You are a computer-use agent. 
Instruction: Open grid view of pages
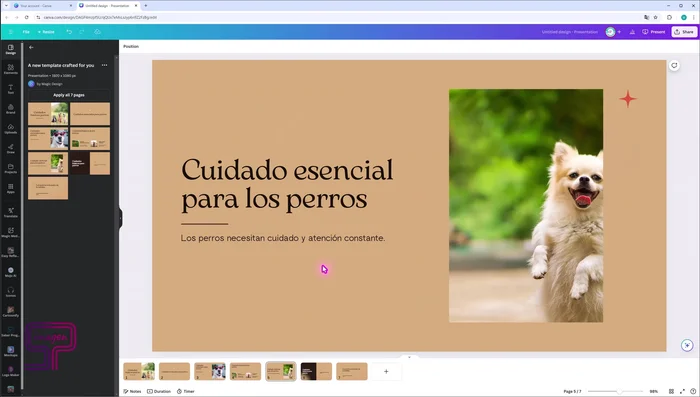point(671,391)
